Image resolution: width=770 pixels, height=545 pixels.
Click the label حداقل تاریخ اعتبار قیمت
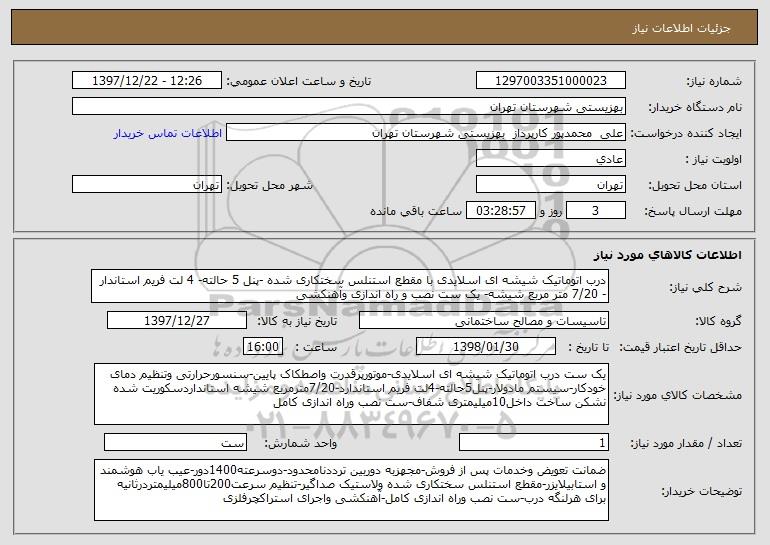(680, 347)
